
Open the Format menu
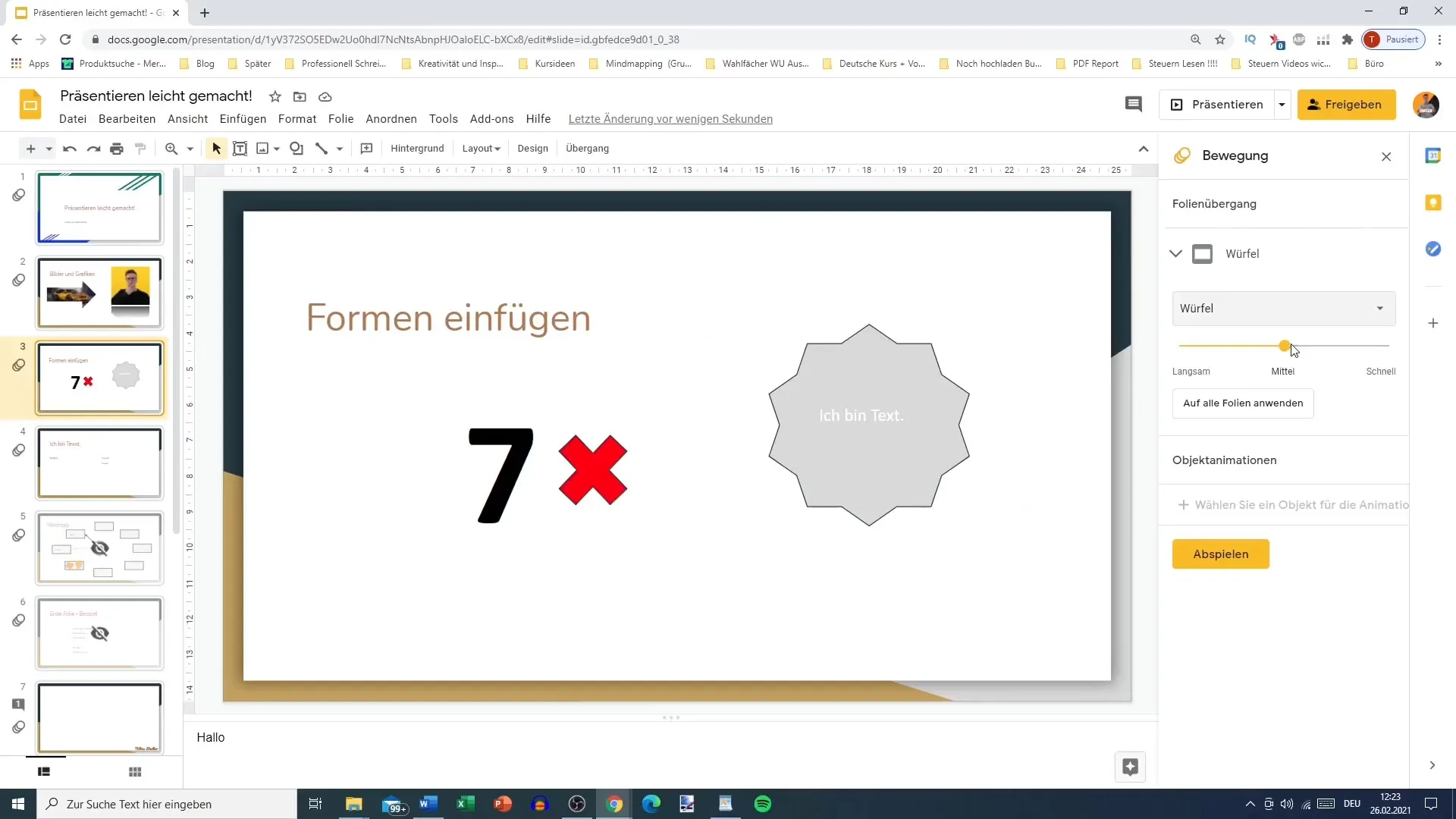tap(297, 119)
